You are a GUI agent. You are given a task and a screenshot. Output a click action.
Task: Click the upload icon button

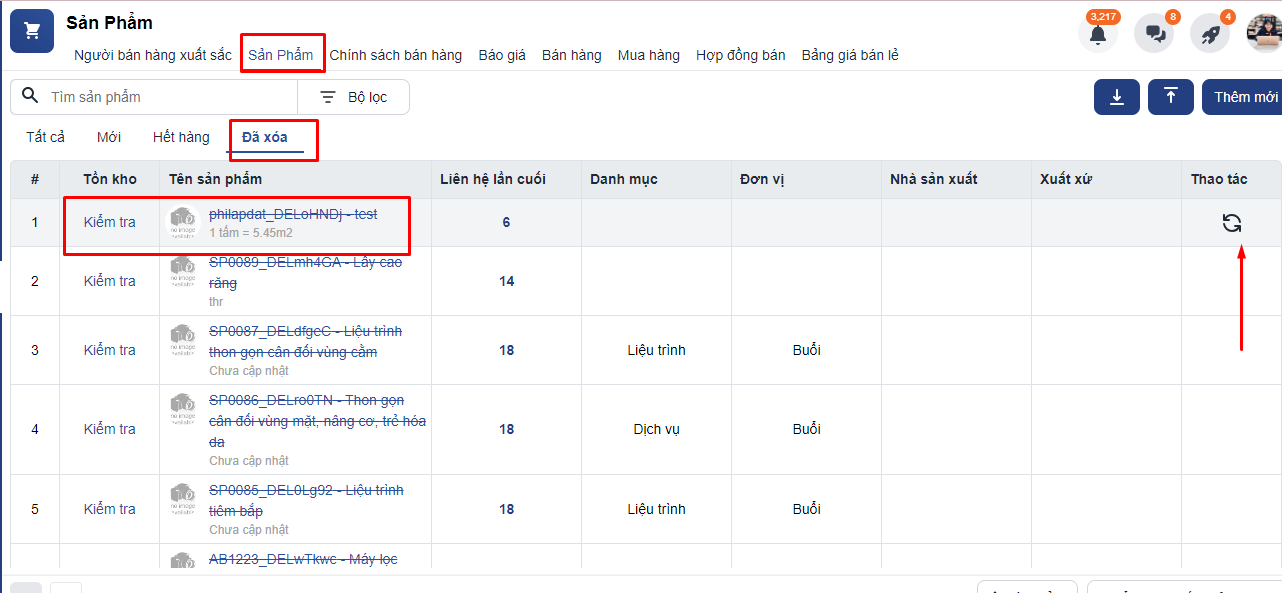[x=1170, y=97]
